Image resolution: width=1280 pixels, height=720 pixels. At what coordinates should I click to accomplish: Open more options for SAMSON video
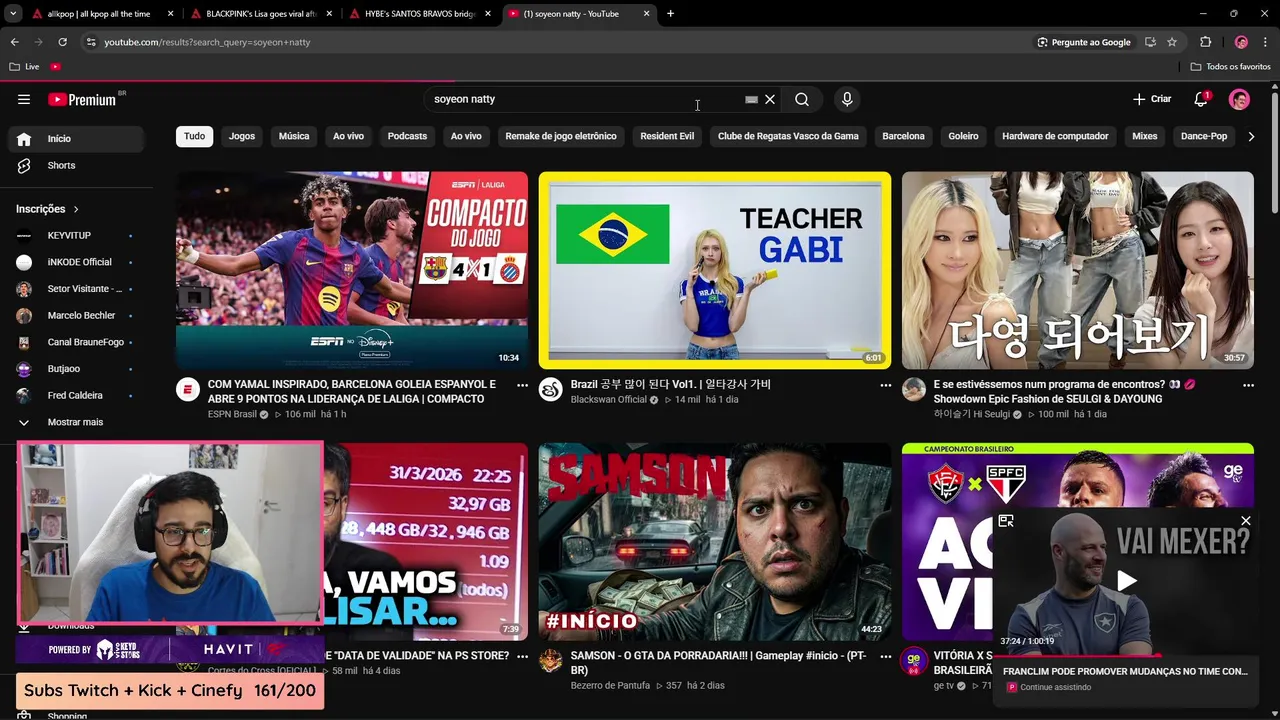coord(885,657)
